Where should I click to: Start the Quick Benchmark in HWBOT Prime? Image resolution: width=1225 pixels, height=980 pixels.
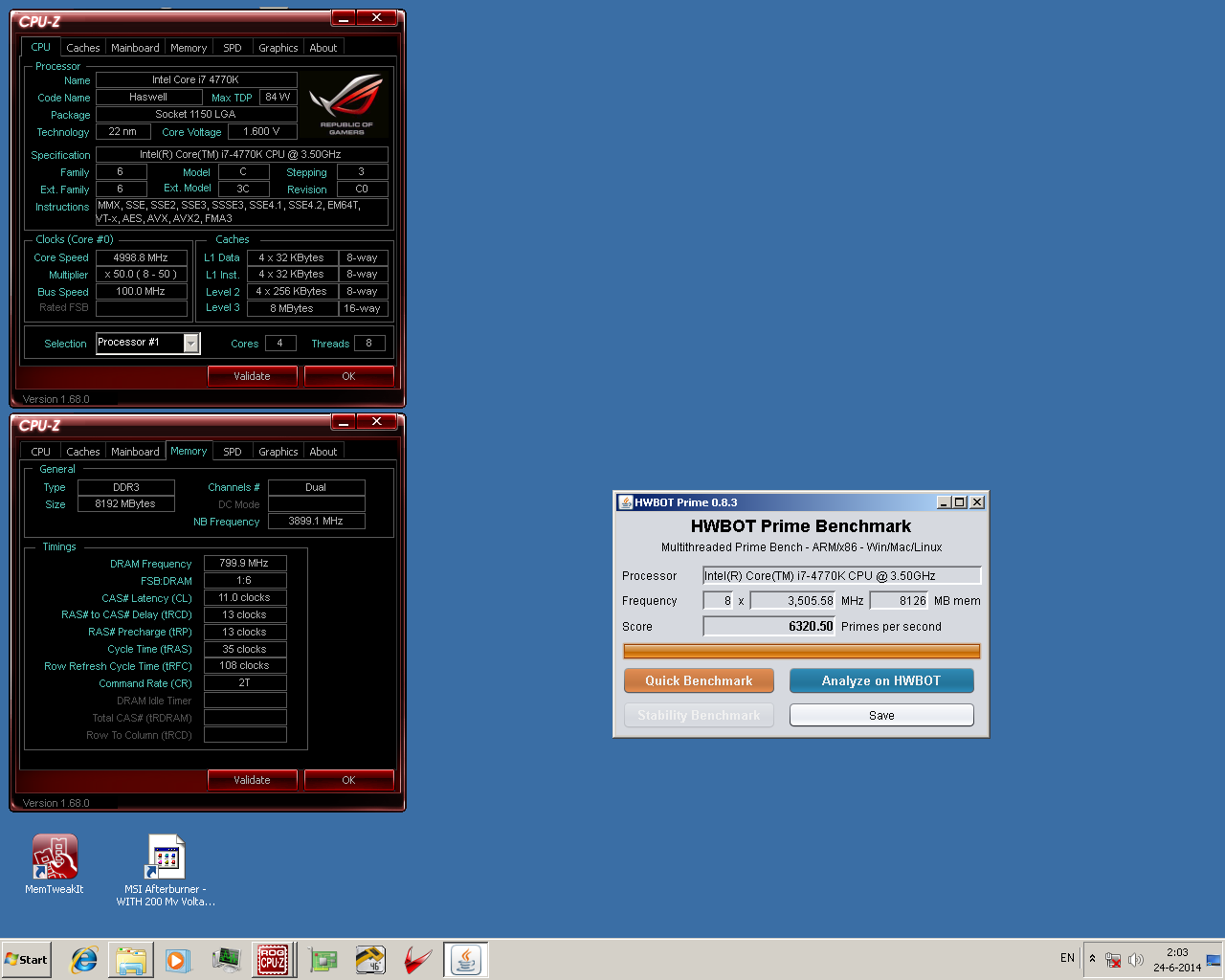click(699, 680)
